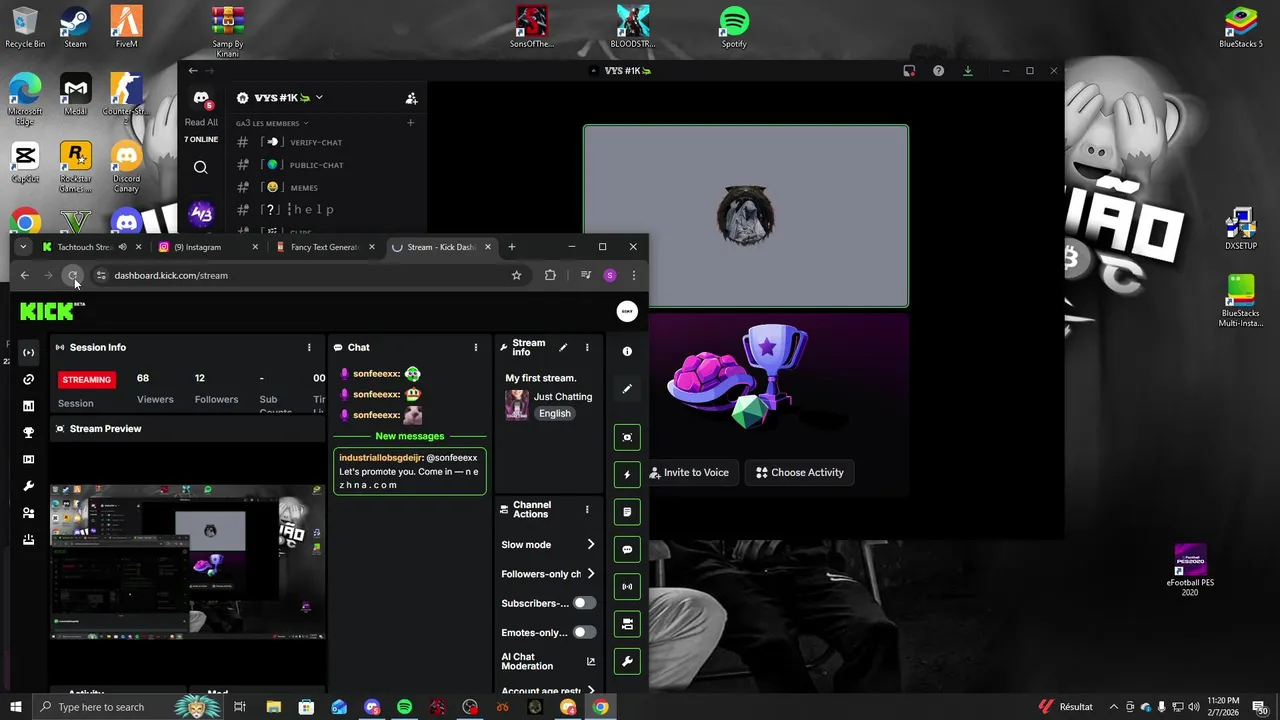The height and width of the screenshot is (720, 1280).
Task: Open the Windows Start menu
Action: 15,707
